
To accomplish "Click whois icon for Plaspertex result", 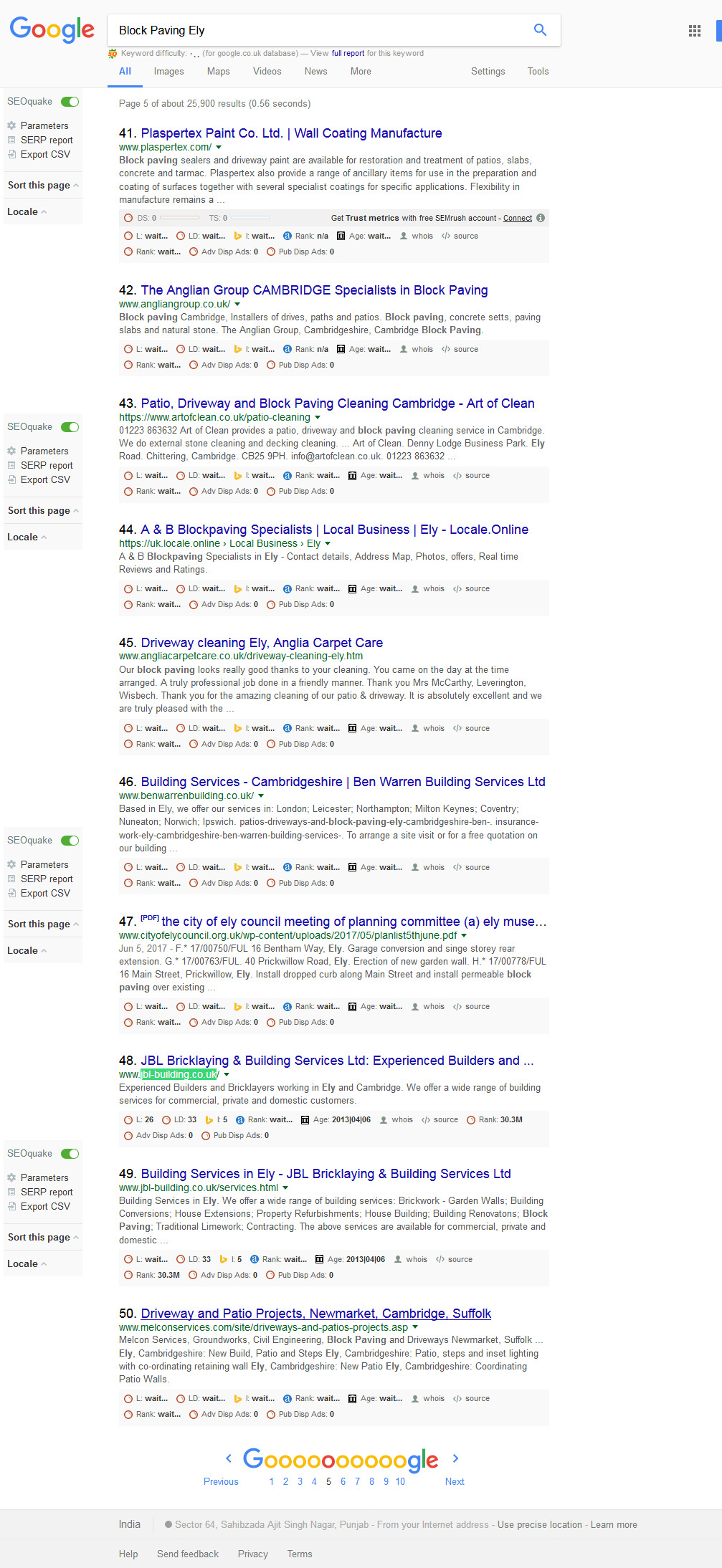I will (404, 236).
